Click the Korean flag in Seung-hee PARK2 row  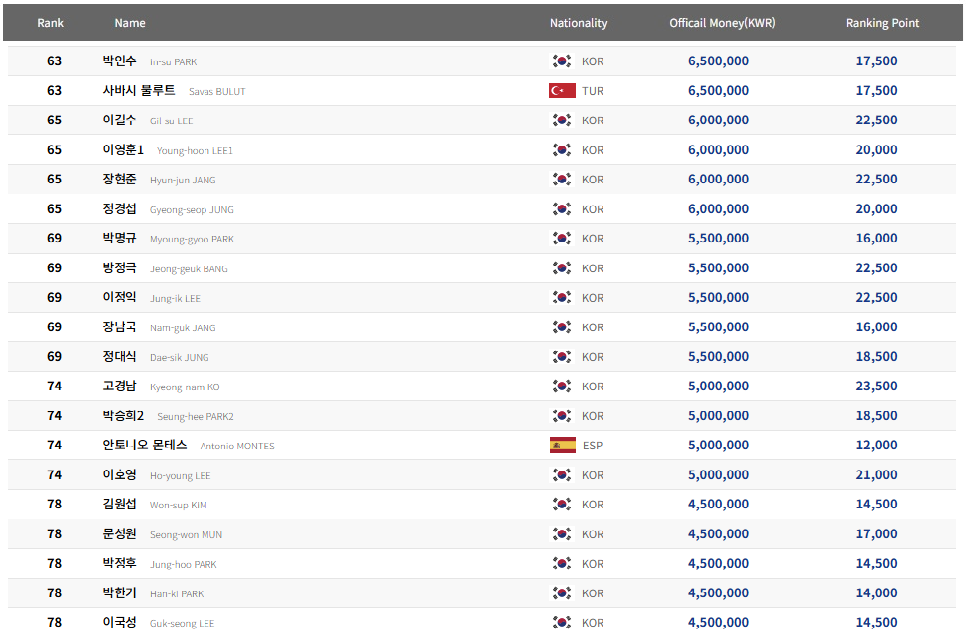click(562, 416)
